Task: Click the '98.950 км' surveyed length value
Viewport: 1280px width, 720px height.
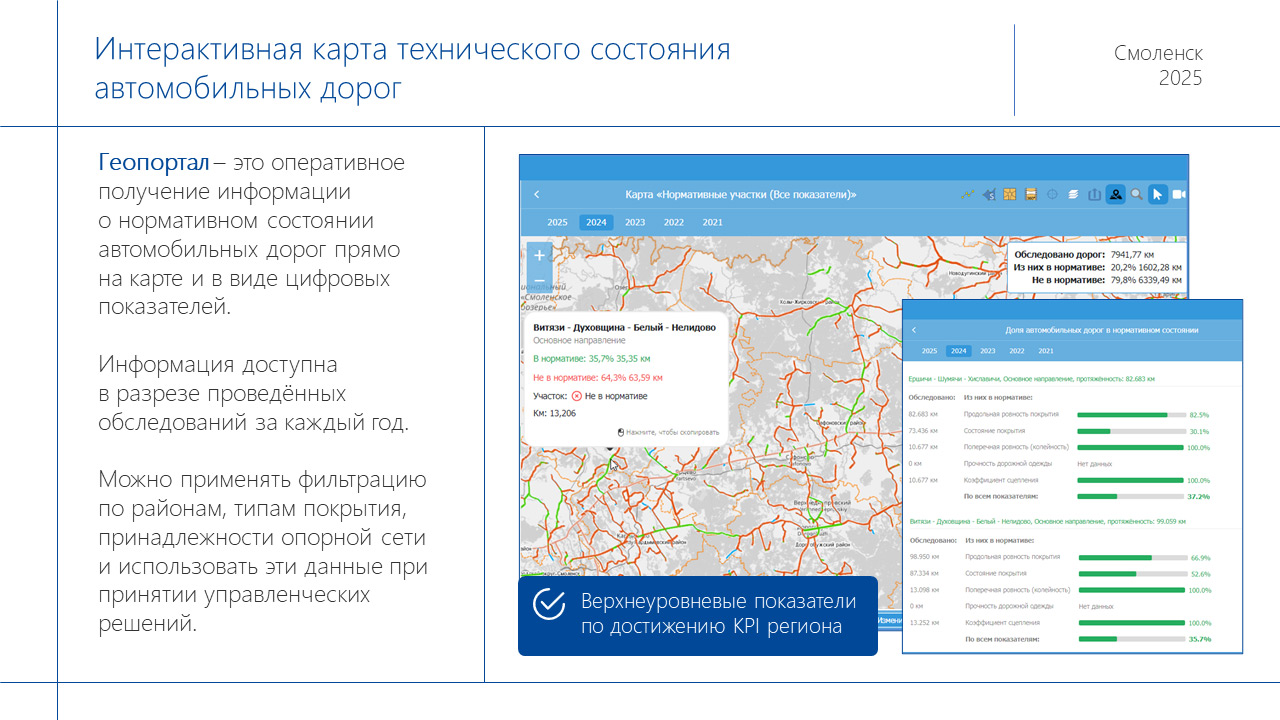Action: coord(923,557)
